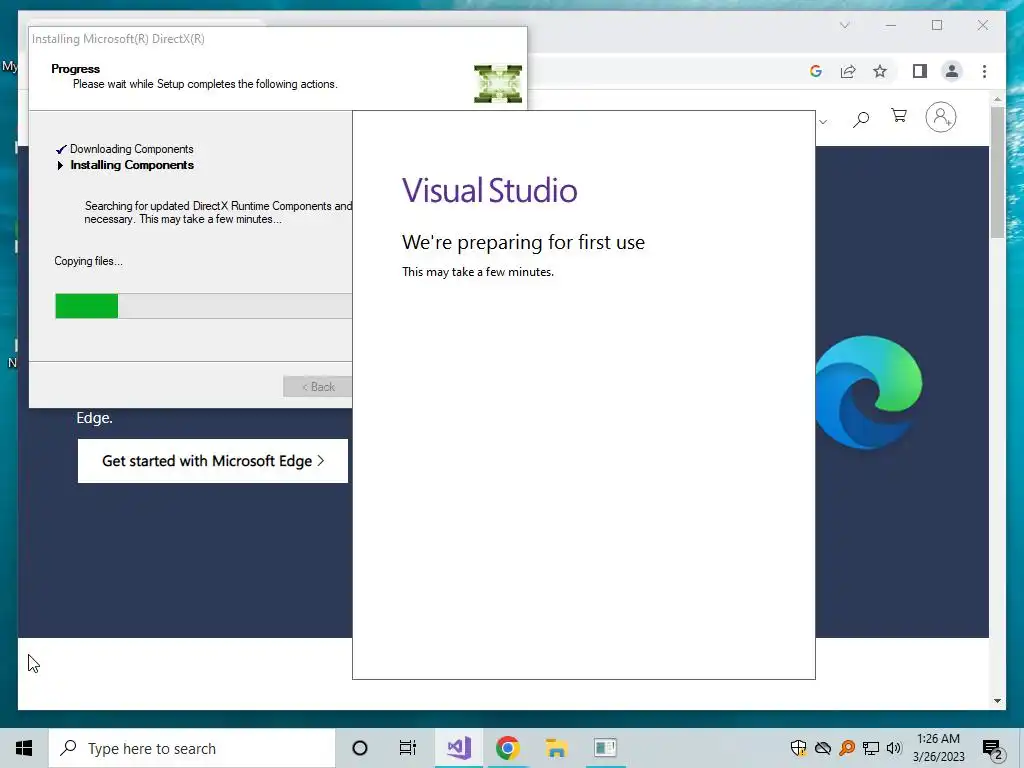Open Cortana circle icon on the taskbar
This screenshot has width=1024, height=768.
click(x=359, y=748)
